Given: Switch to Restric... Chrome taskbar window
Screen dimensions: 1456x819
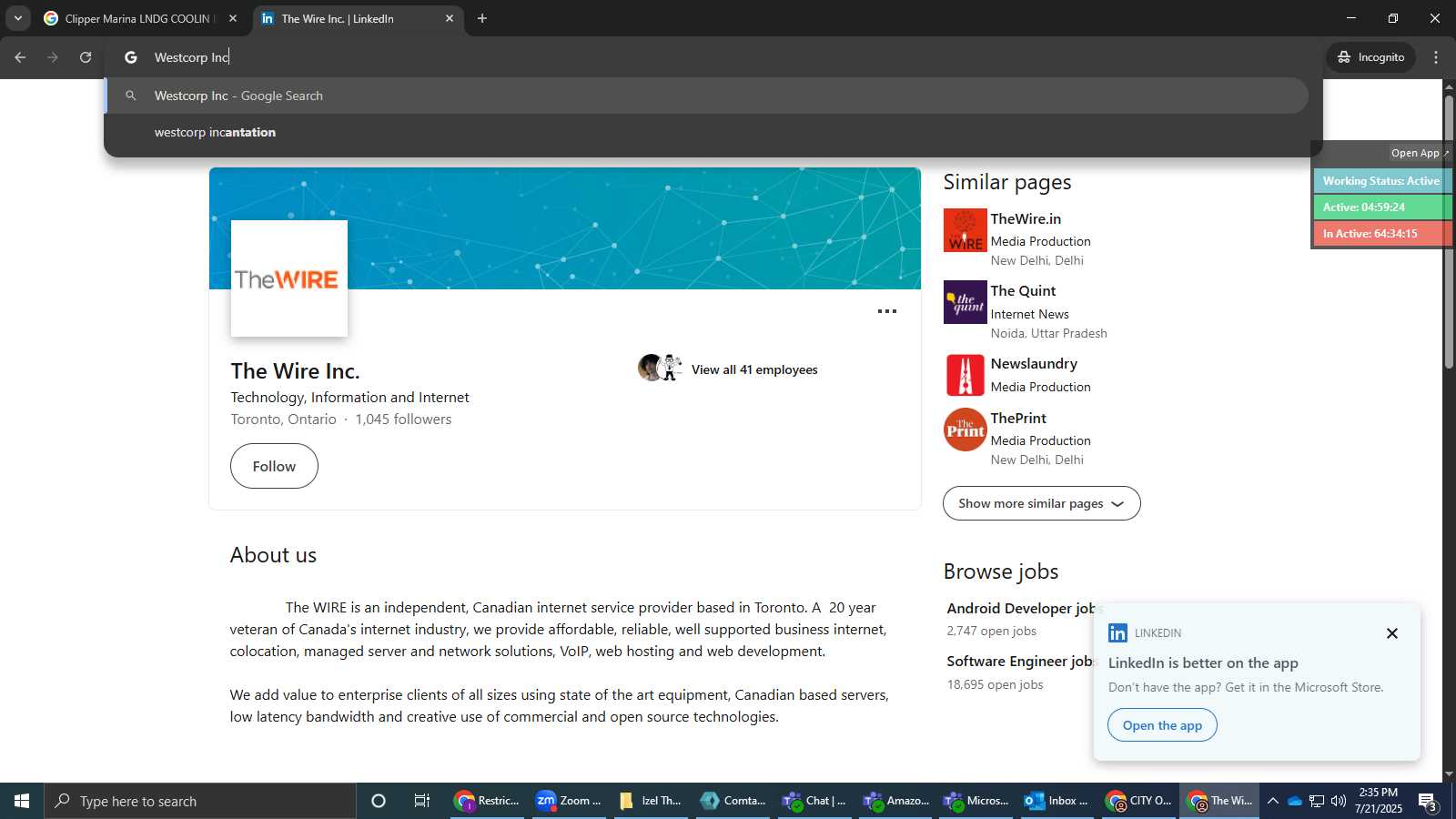Looking at the screenshot, I should [488, 801].
